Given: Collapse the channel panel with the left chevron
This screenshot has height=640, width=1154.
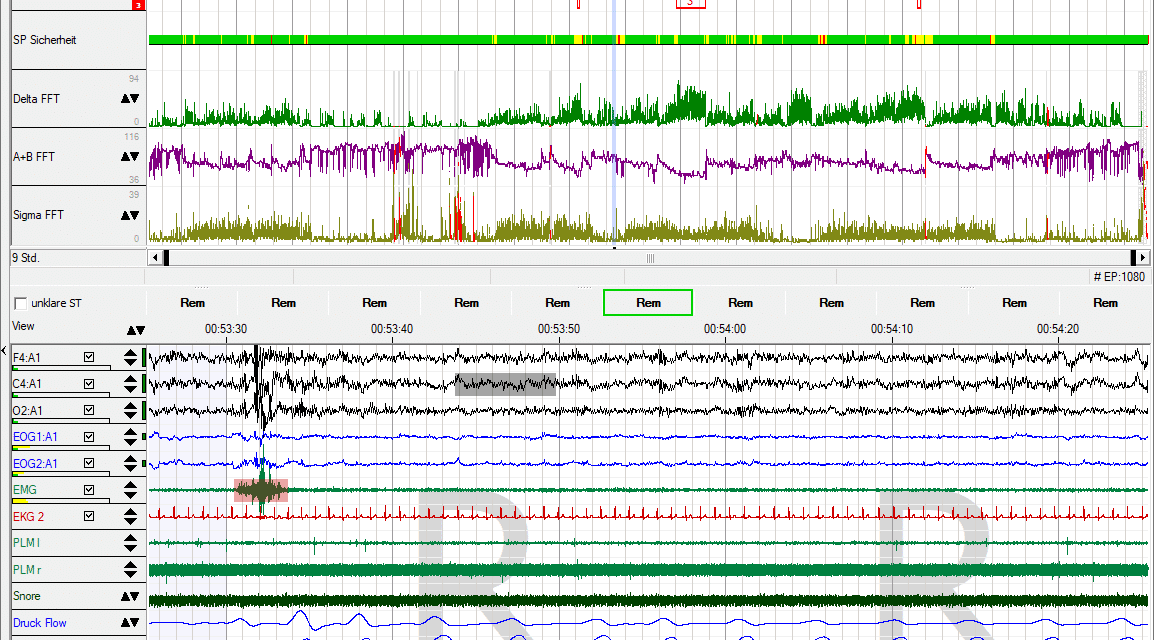Looking at the screenshot, I should coord(4,351).
